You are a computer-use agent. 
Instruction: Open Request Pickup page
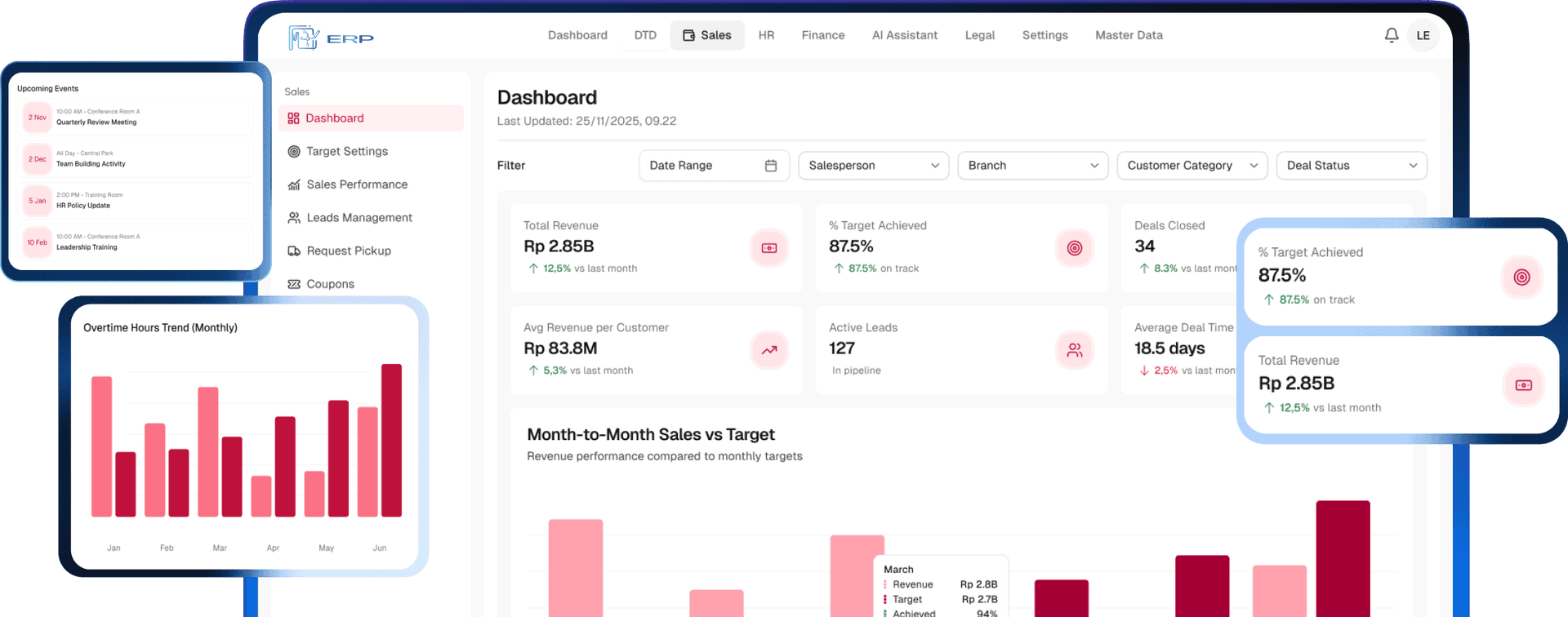tap(371, 251)
